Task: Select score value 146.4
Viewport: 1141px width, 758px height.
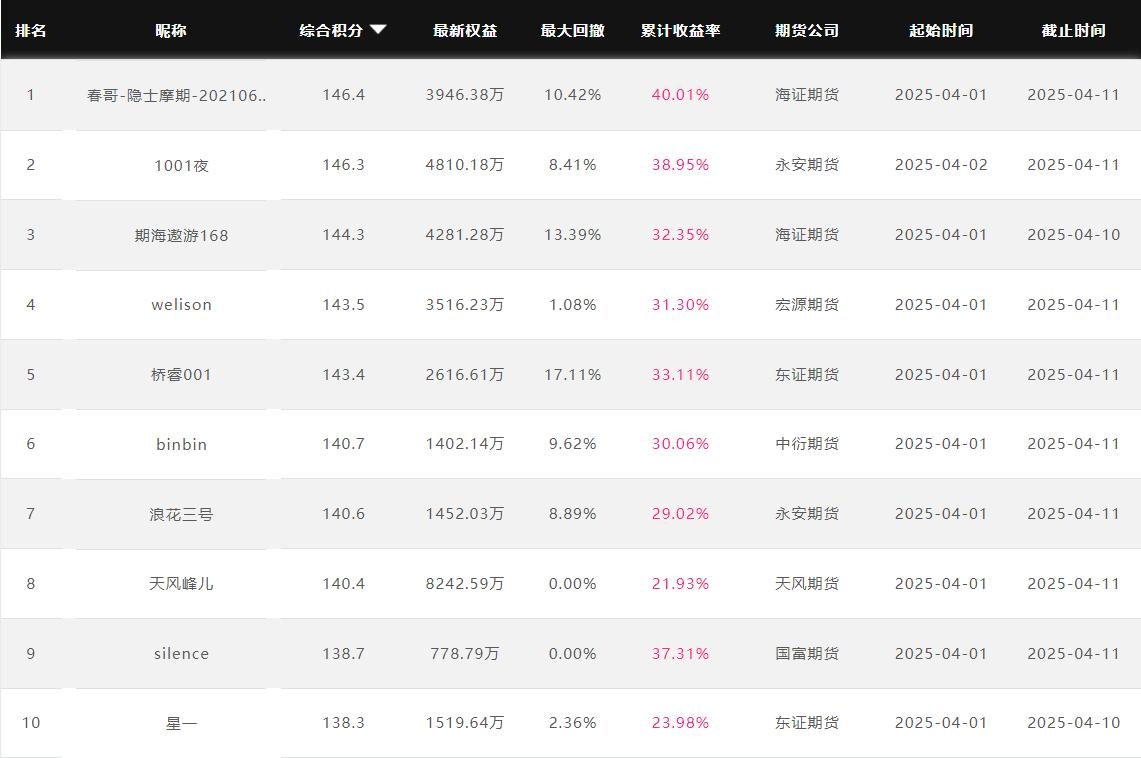Action: (343, 95)
